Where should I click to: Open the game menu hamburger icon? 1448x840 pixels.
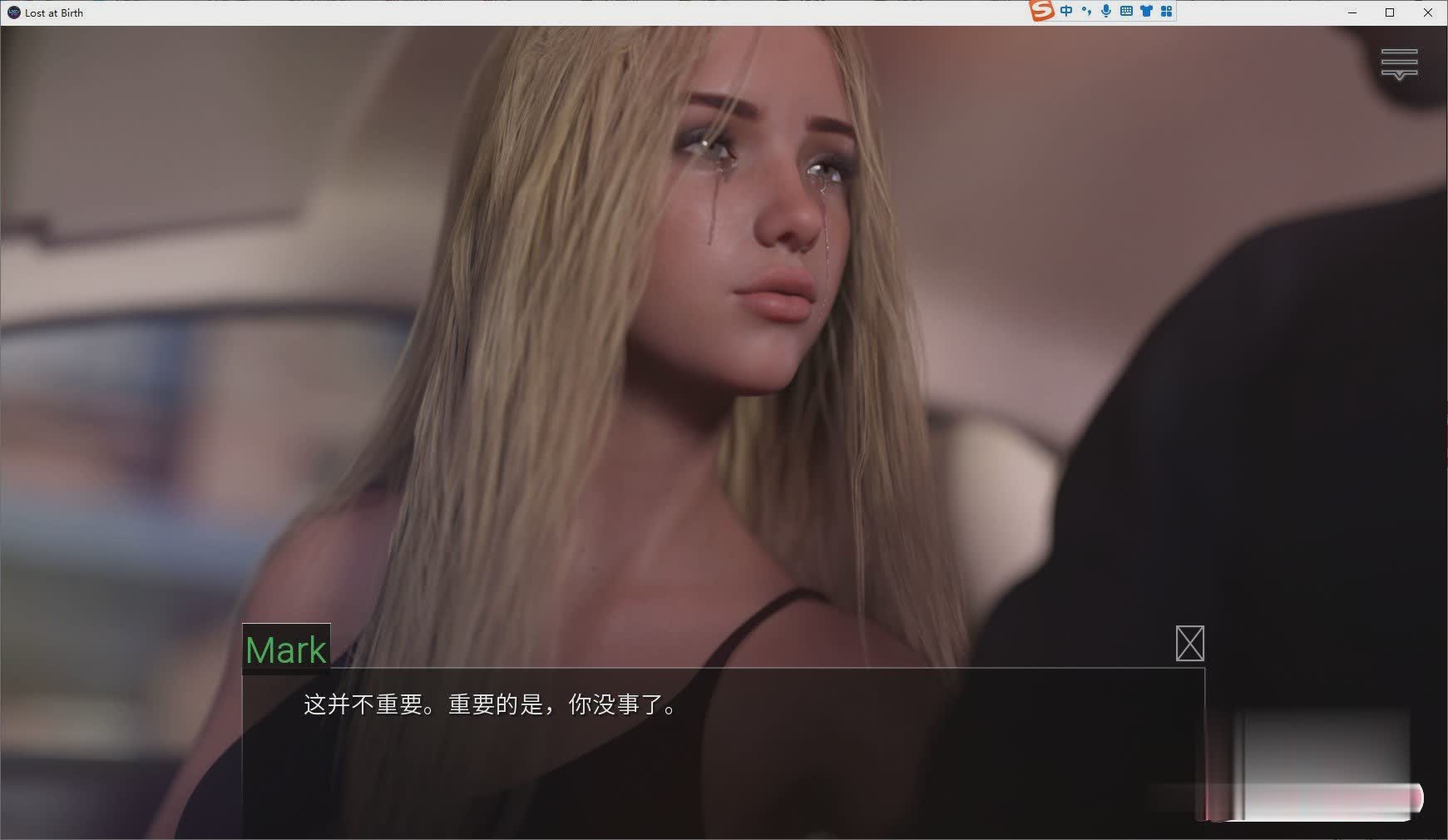tap(1400, 64)
